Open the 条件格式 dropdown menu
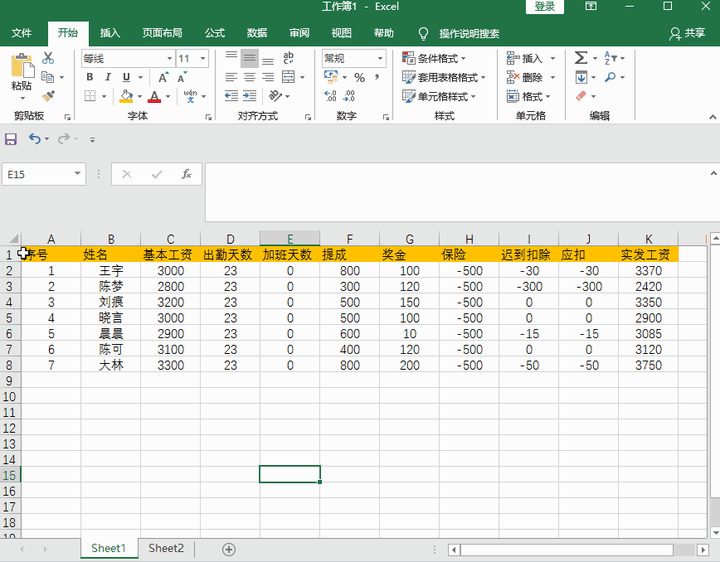Screen dimensions: 720x562 [434, 59]
